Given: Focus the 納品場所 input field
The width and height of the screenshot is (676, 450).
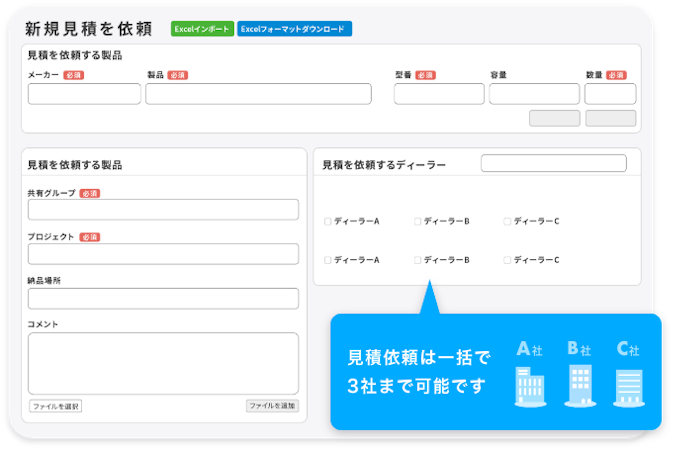Looking at the screenshot, I should (163, 298).
